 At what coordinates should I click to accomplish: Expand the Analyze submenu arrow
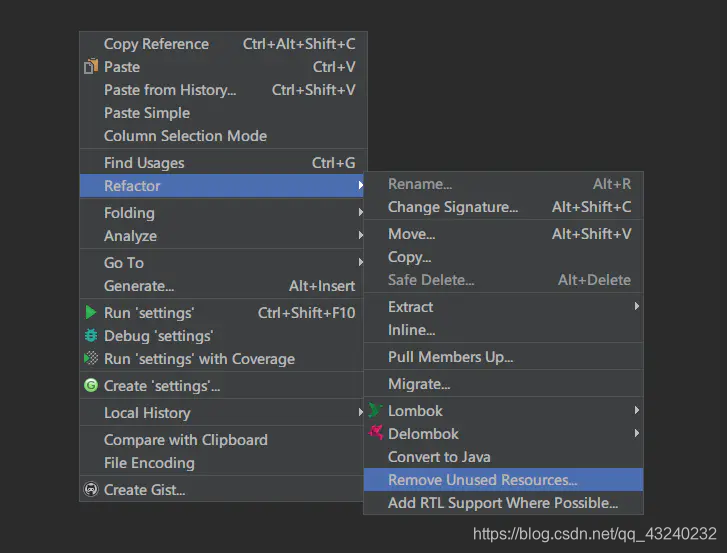(x=360, y=235)
